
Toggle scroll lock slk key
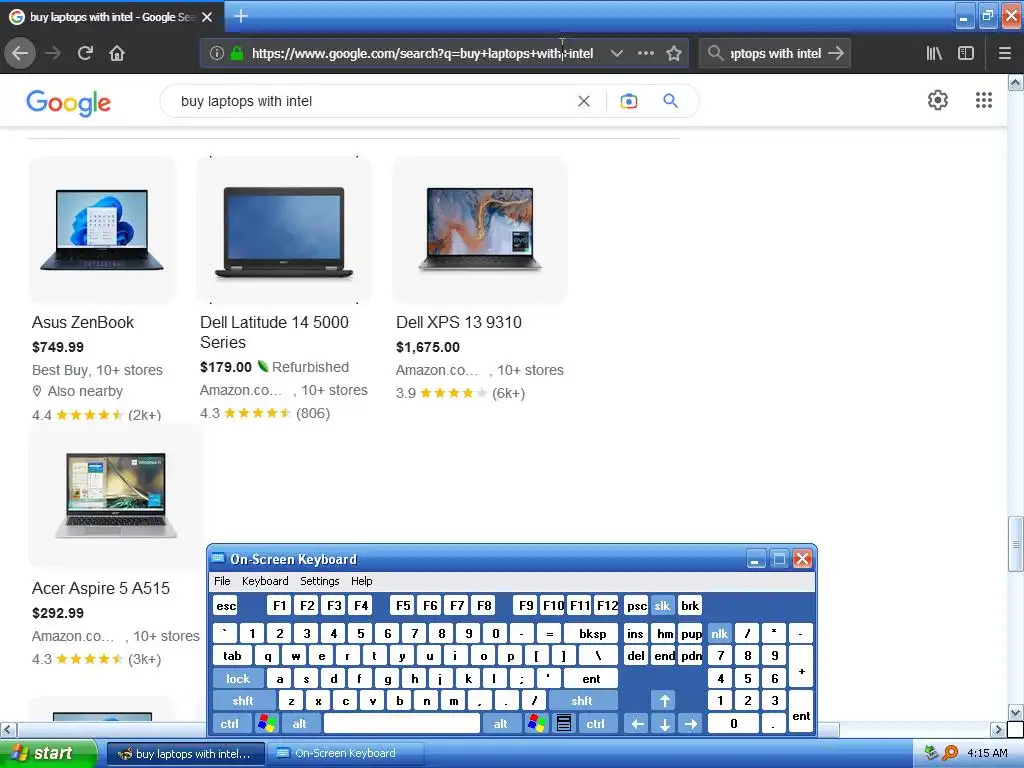(662, 605)
